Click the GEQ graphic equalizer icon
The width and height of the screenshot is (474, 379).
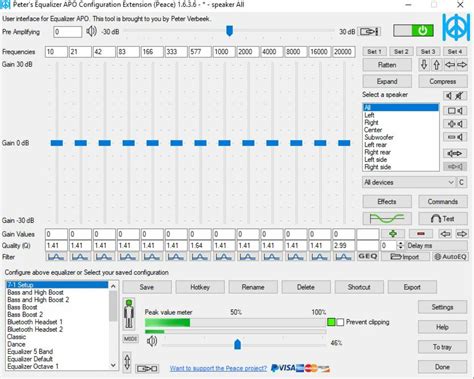tap(368, 256)
